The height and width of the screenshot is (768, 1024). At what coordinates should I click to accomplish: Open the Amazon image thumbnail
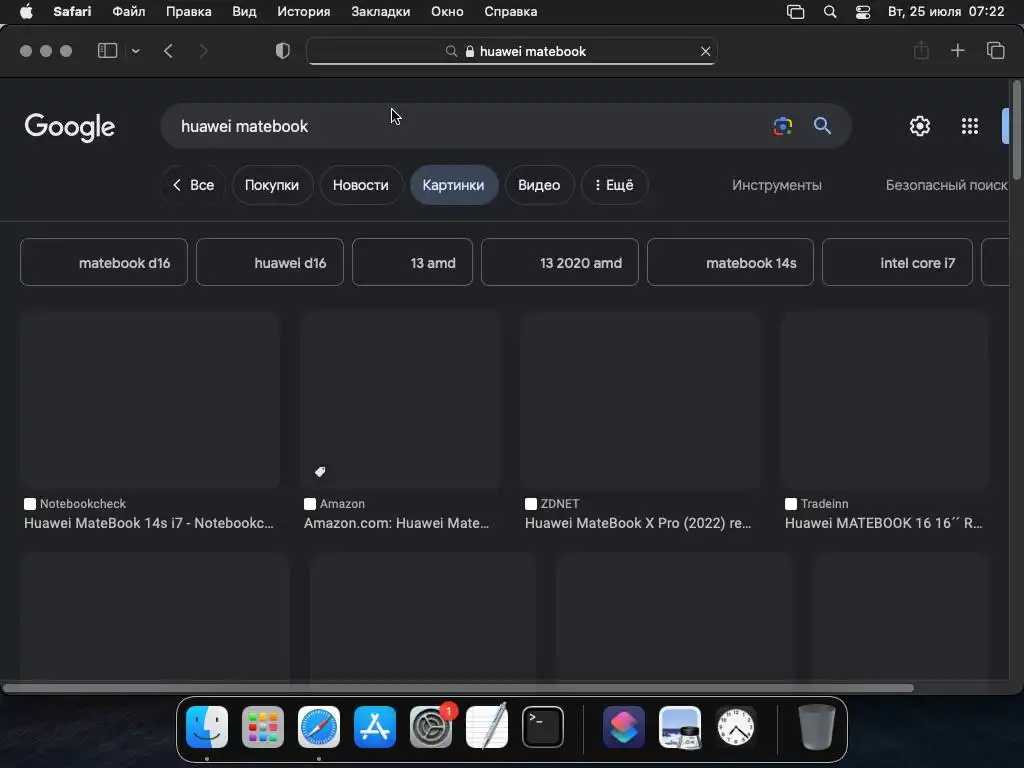pos(400,400)
